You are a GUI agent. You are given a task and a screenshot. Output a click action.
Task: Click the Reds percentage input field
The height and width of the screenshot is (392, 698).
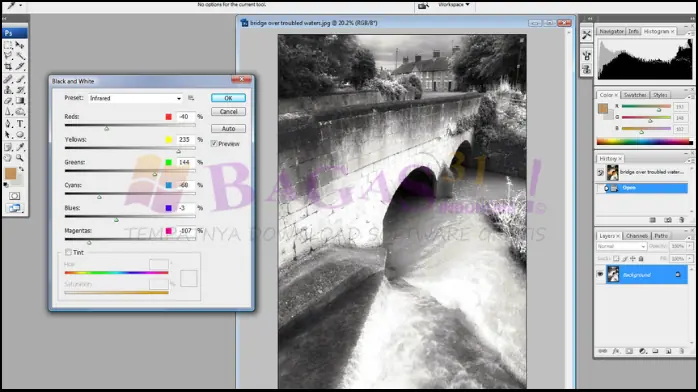coord(185,117)
